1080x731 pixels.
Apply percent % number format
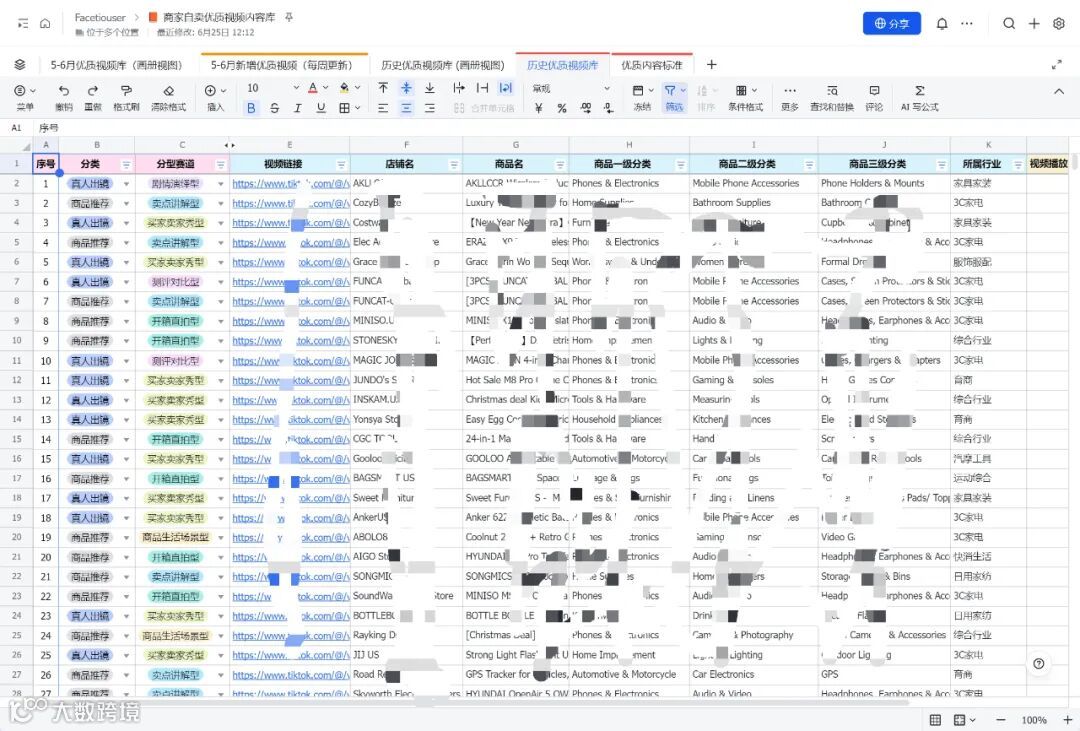pos(562,107)
